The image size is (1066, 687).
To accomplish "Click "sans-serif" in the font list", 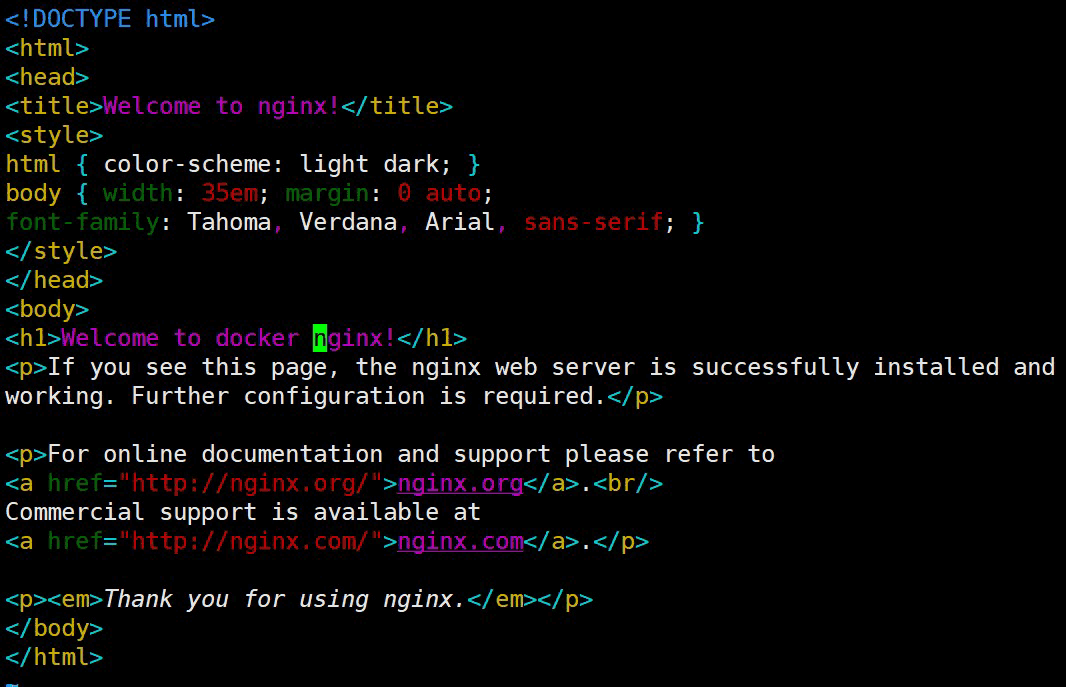I will pyautogui.click(x=593, y=222).
